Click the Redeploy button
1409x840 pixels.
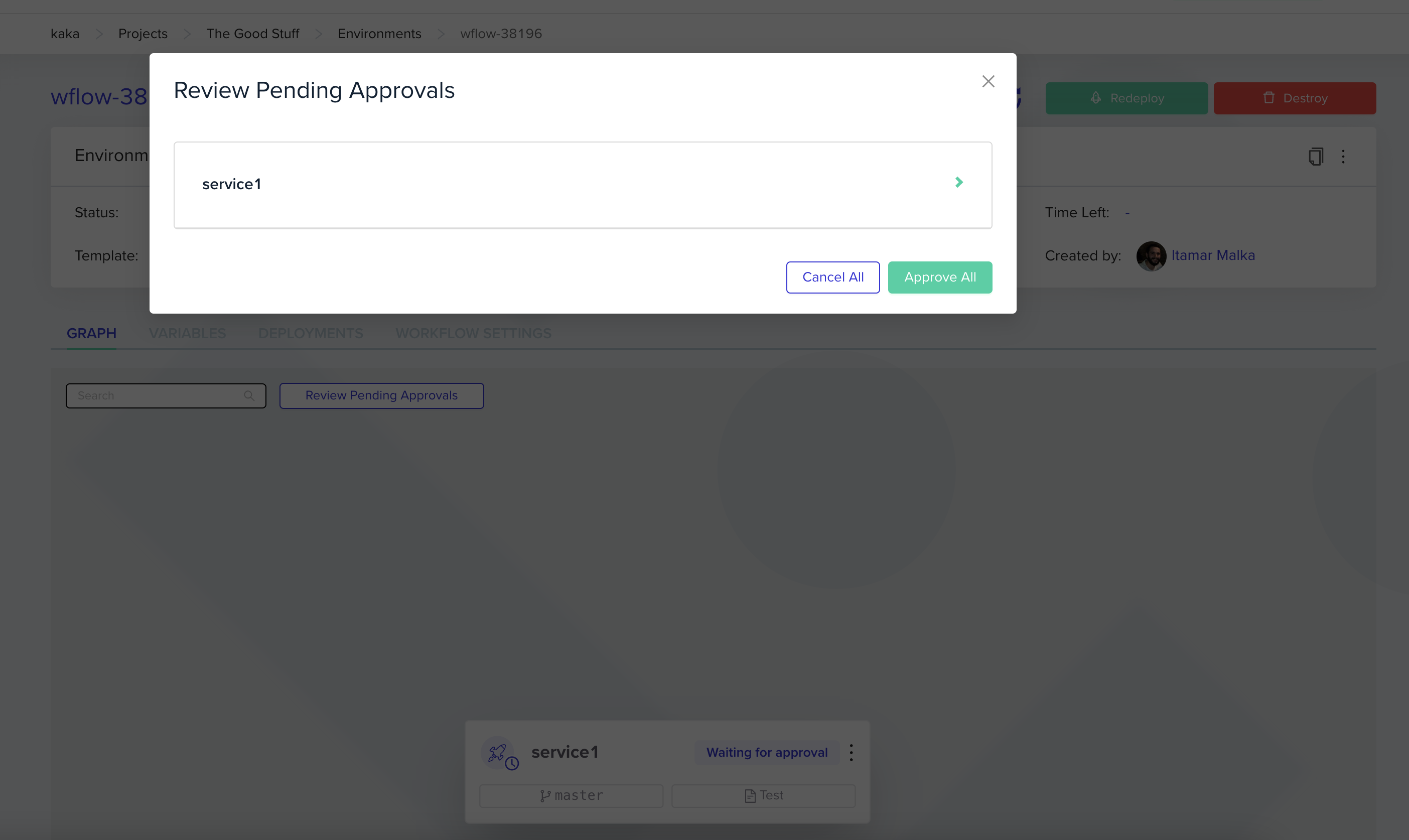click(1126, 98)
